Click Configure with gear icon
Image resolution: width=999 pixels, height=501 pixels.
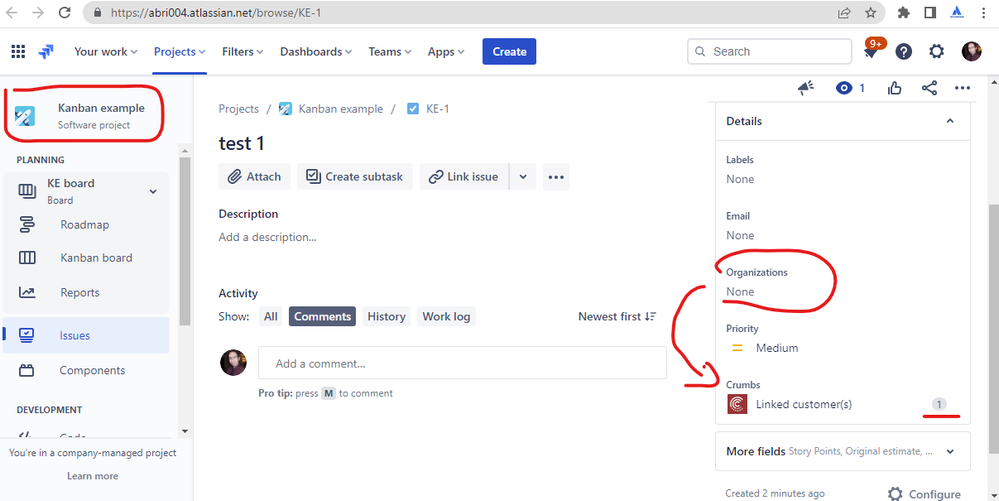click(x=924, y=494)
